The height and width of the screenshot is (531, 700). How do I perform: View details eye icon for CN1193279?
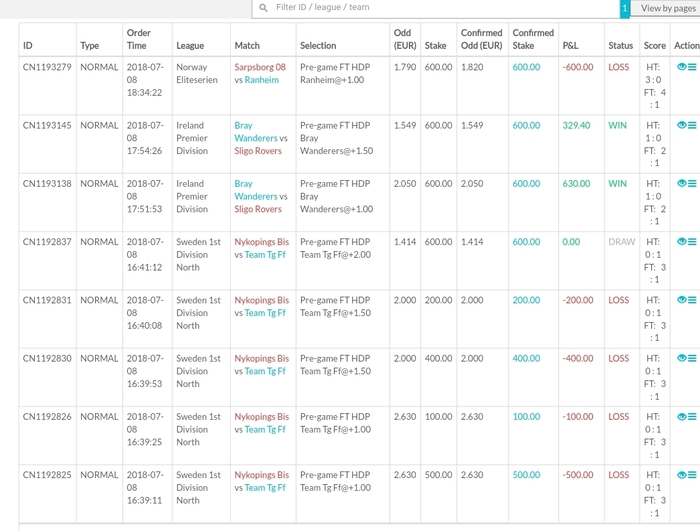click(x=681, y=67)
